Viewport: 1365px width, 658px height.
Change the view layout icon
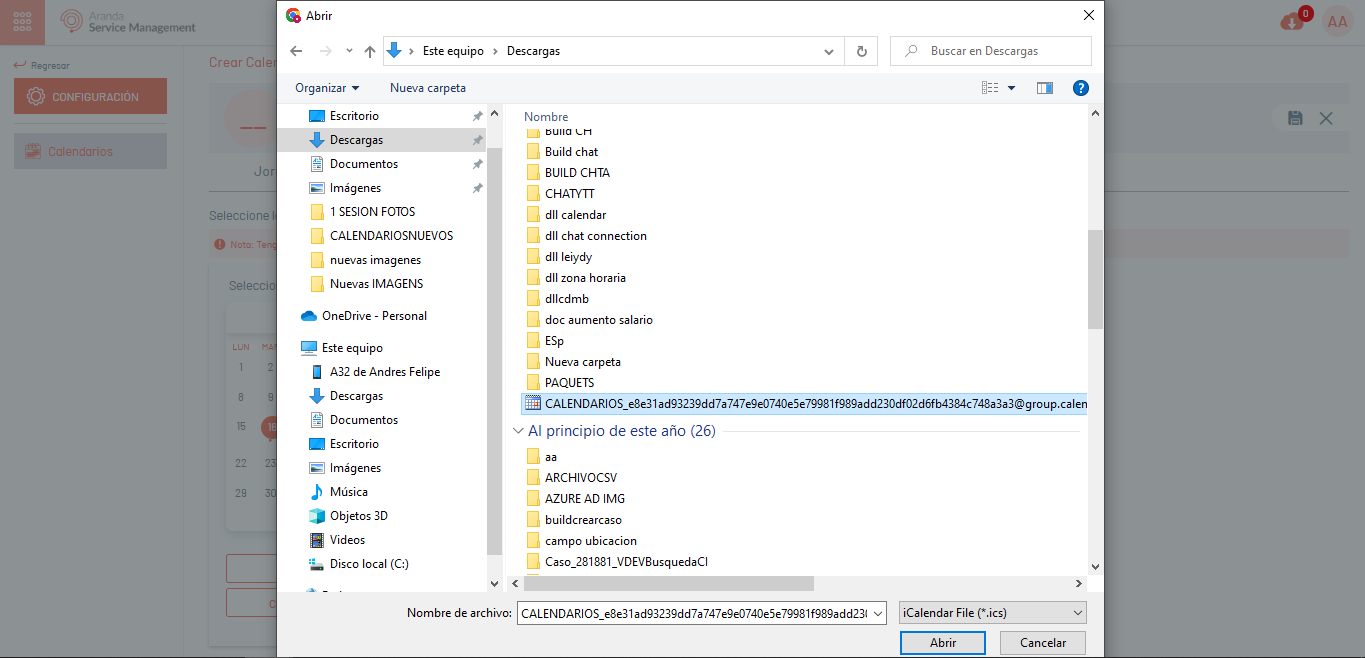(x=990, y=88)
